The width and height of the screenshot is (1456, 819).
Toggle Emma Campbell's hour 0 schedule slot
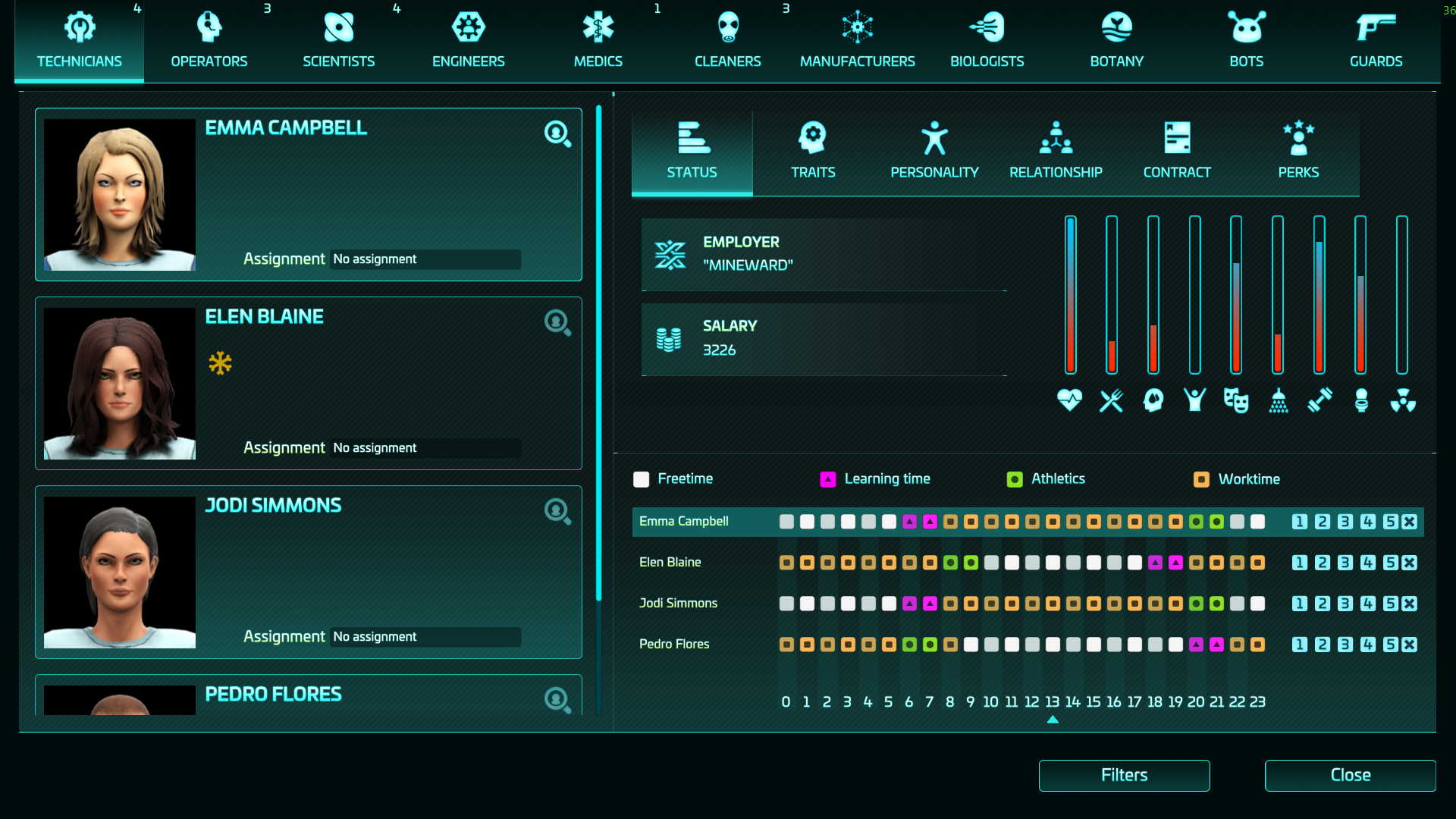786,522
